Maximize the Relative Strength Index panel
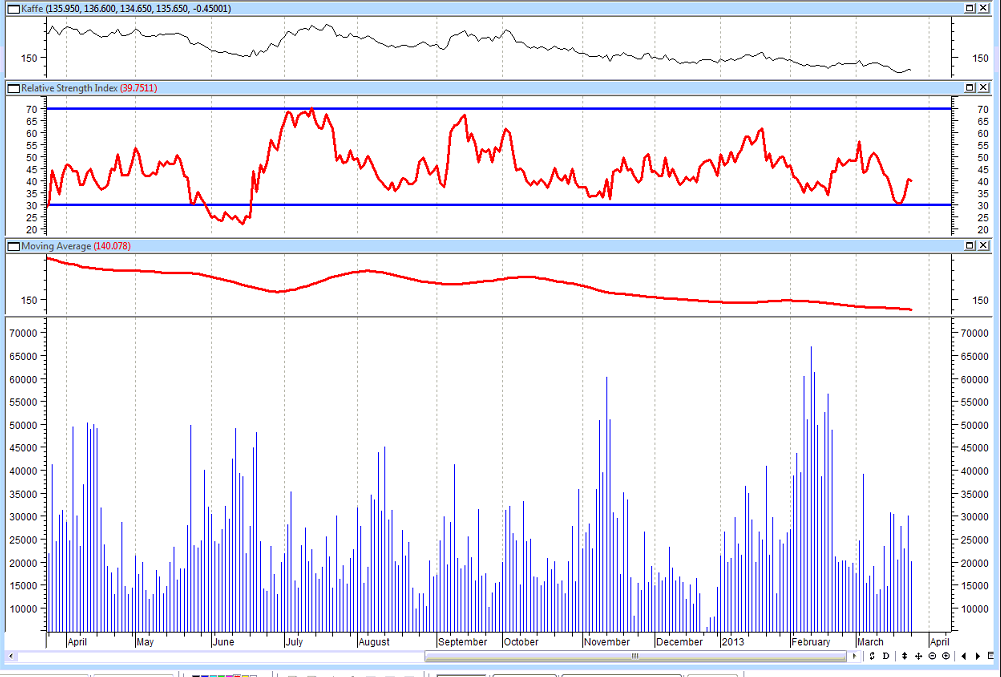The height and width of the screenshot is (677, 1001). (x=969, y=88)
